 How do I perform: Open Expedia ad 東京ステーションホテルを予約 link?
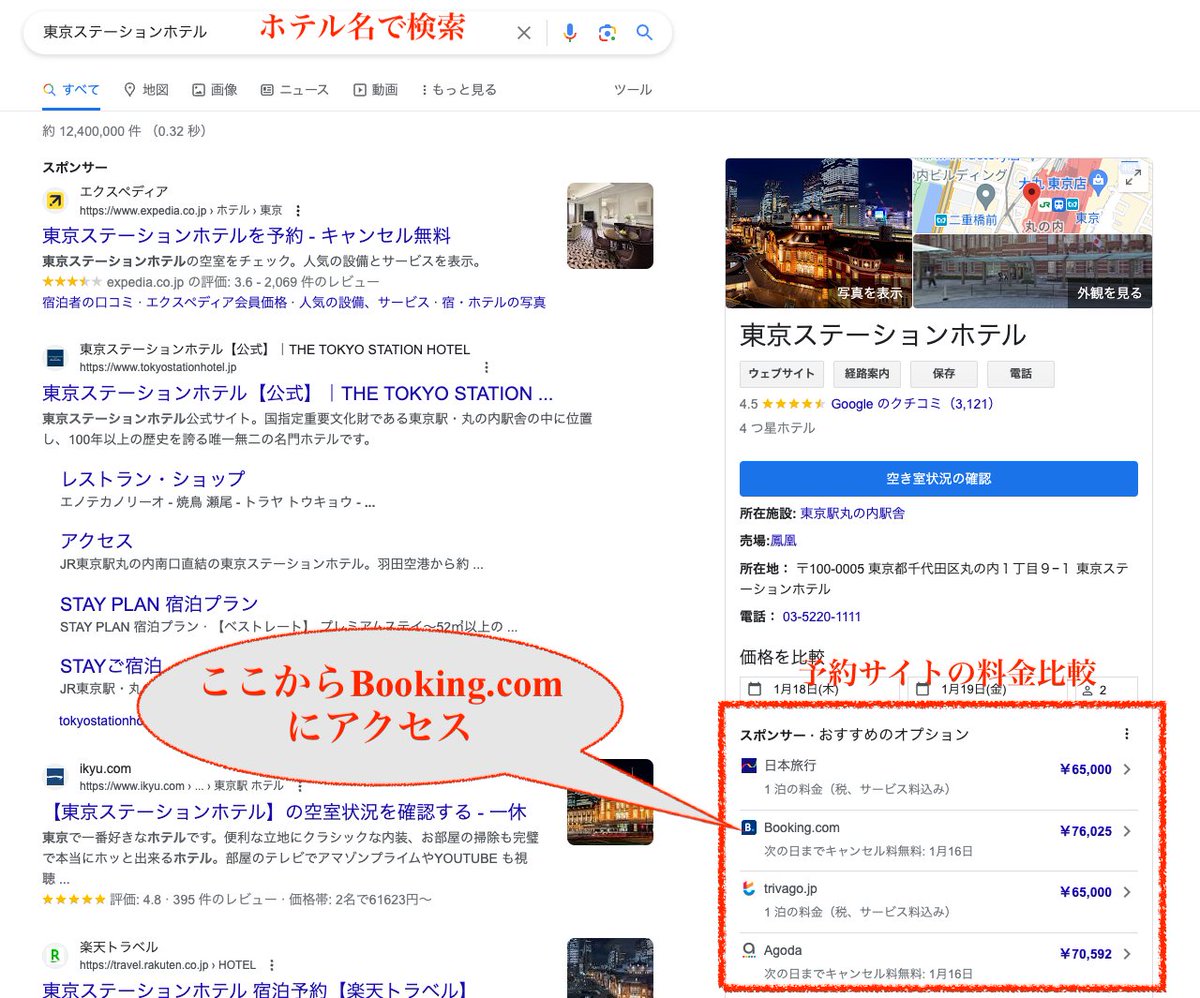click(x=247, y=236)
